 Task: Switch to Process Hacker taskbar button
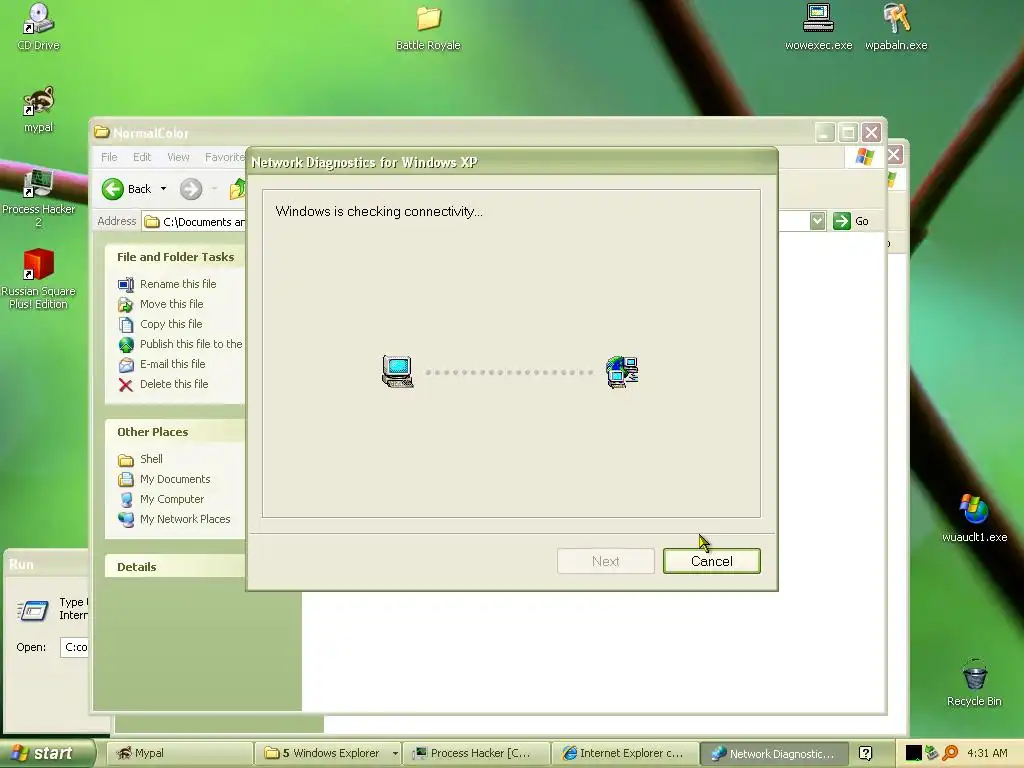tap(476, 753)
